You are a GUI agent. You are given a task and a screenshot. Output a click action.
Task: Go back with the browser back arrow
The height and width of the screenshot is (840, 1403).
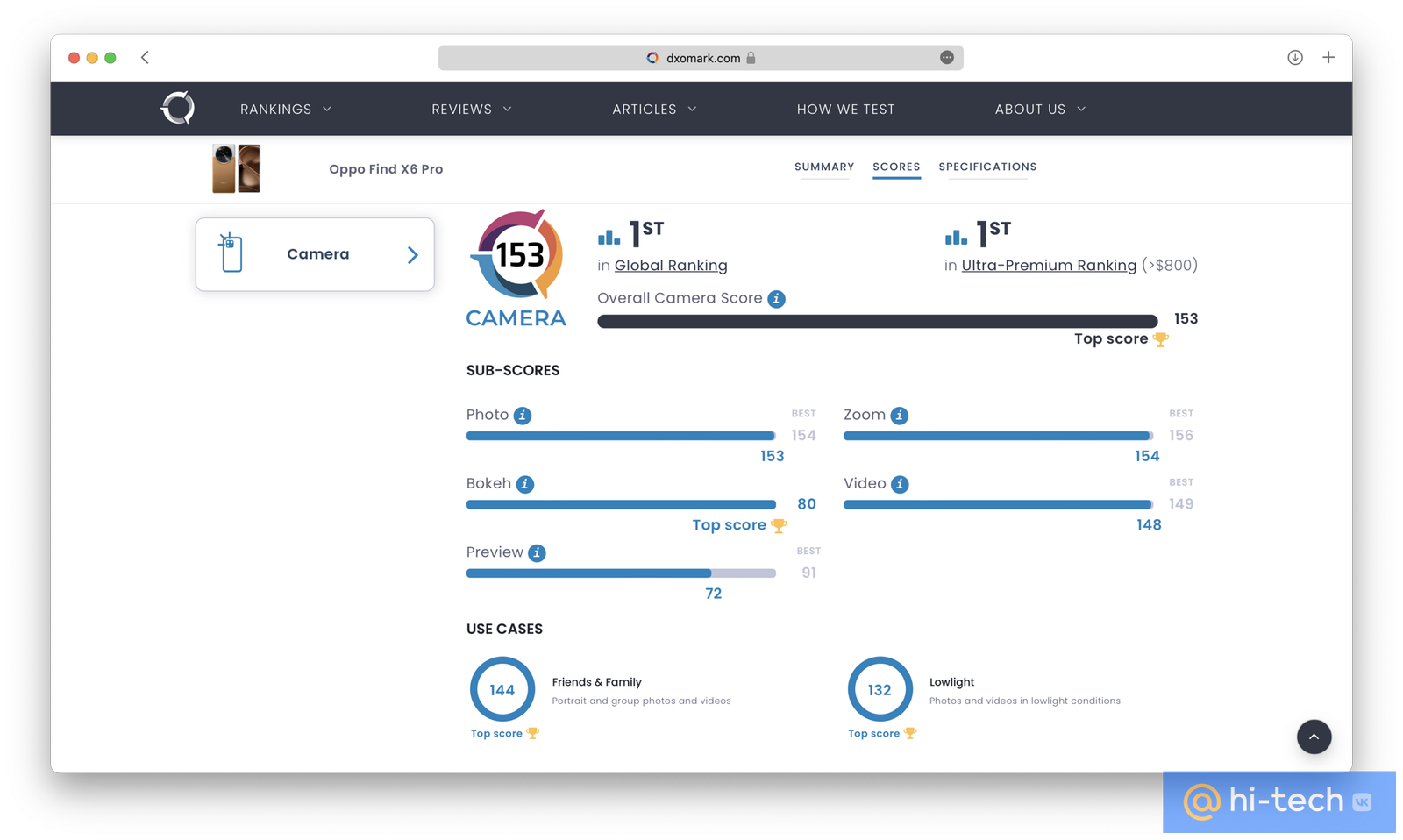pyautogui.click(x=145, y=58)
